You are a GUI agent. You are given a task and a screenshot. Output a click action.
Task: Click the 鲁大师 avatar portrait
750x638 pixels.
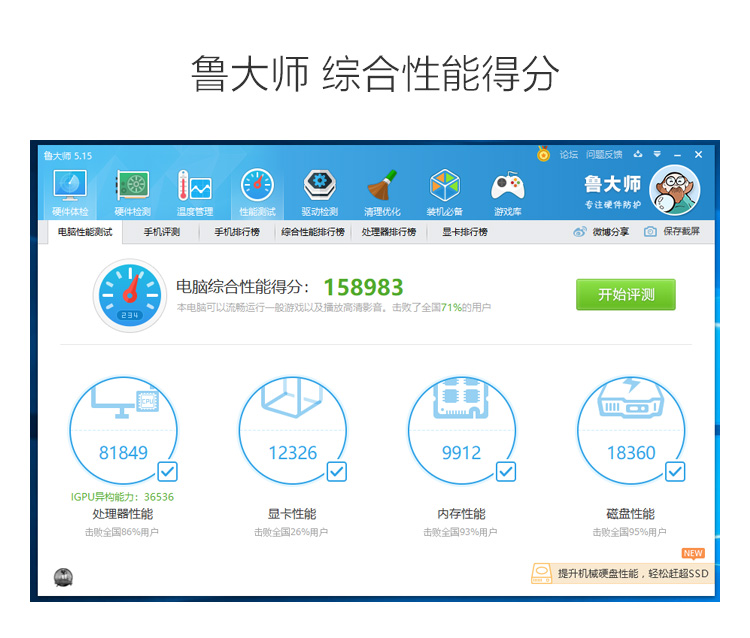(x=675, y=190)
